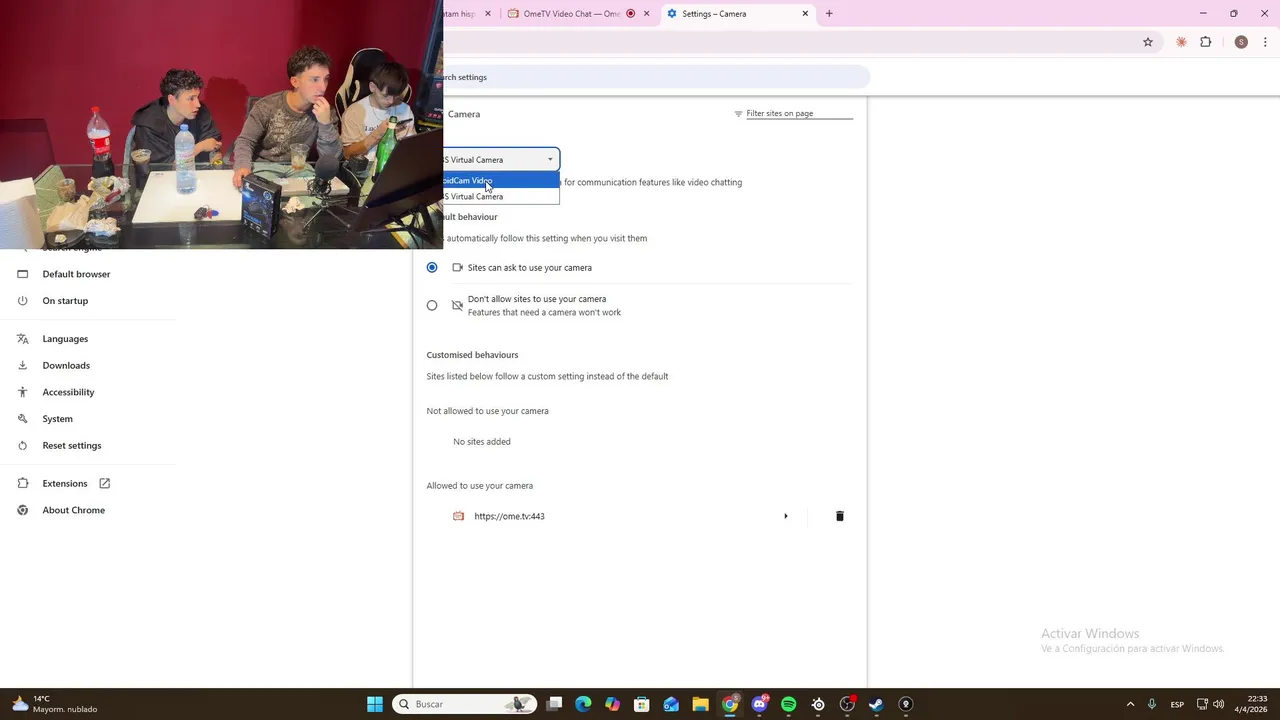Click the Downloads arrow icon
Screen dimensions: 1280x720
[22, 366]
